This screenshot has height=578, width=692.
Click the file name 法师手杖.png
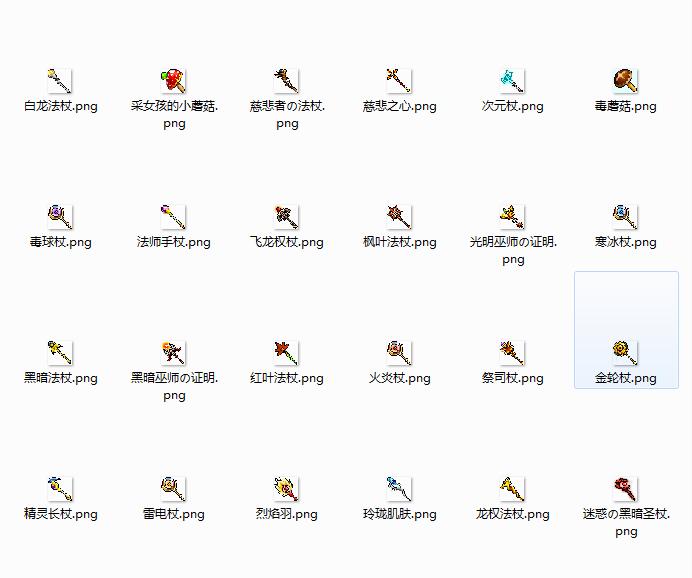click(173, 242)
